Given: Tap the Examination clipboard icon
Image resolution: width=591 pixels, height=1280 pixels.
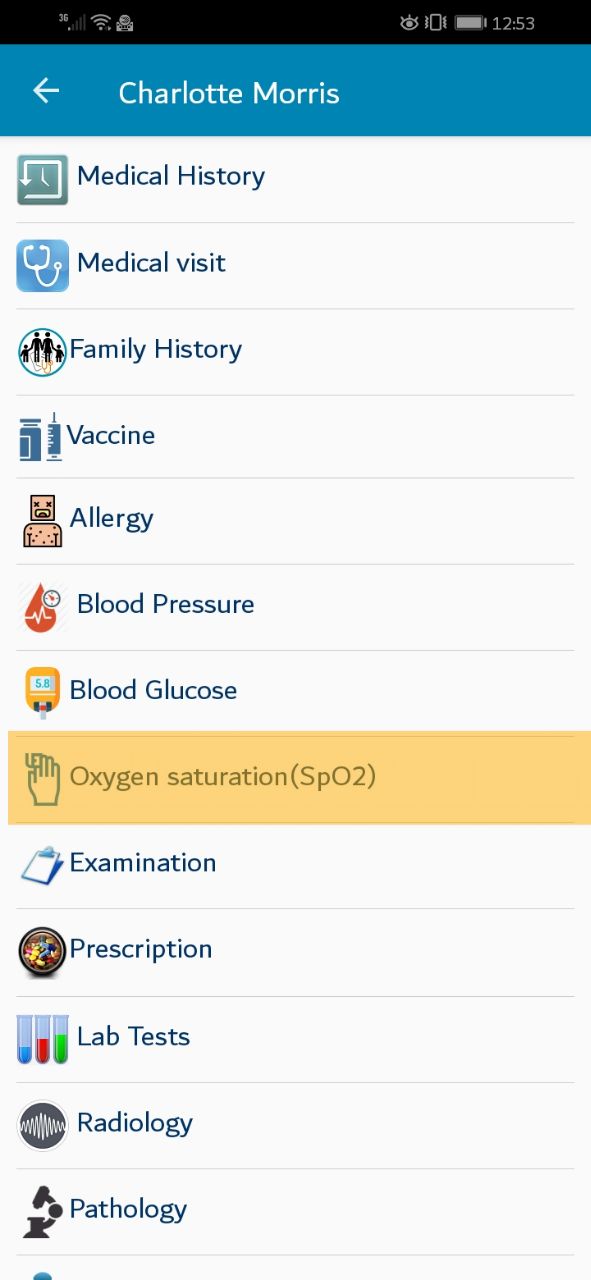Looking at the screenshot, I should click(x=42, y=865).
